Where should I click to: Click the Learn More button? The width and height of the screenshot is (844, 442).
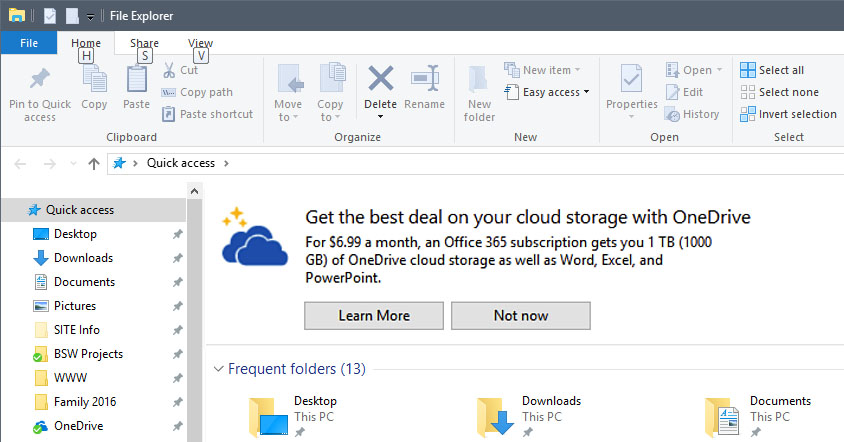[x=374, y=315]
